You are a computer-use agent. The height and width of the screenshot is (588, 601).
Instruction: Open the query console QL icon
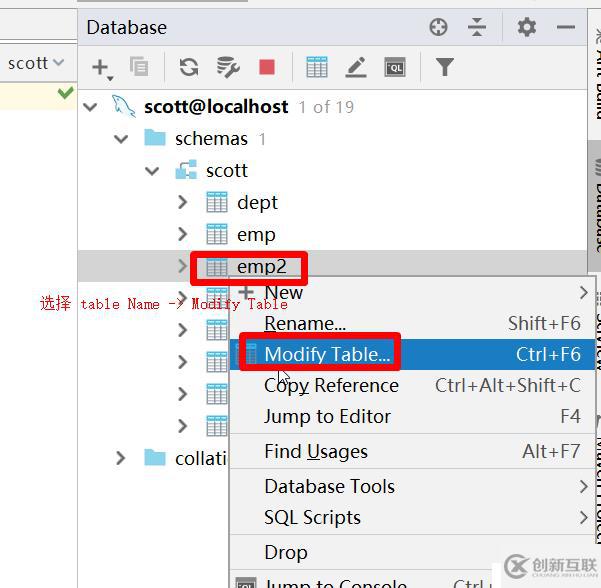tap(395, 68)
